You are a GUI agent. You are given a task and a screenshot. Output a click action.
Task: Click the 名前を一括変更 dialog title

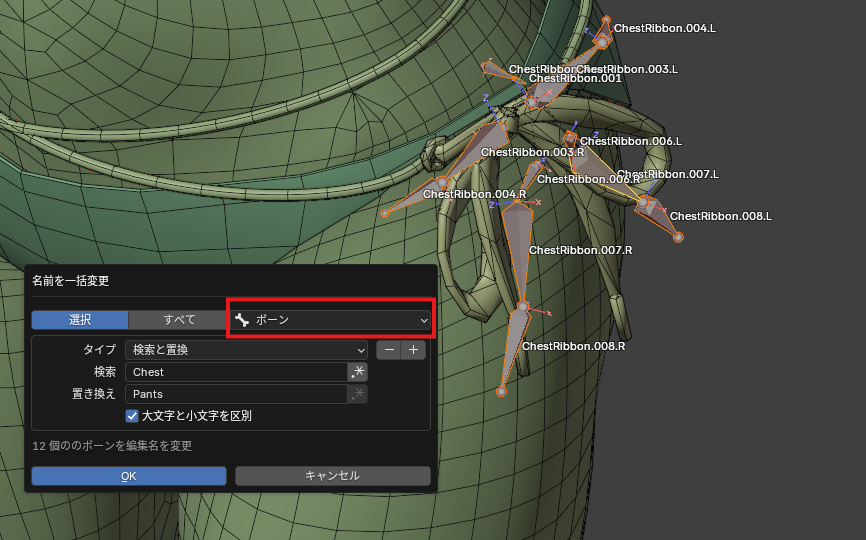point(71,281)
